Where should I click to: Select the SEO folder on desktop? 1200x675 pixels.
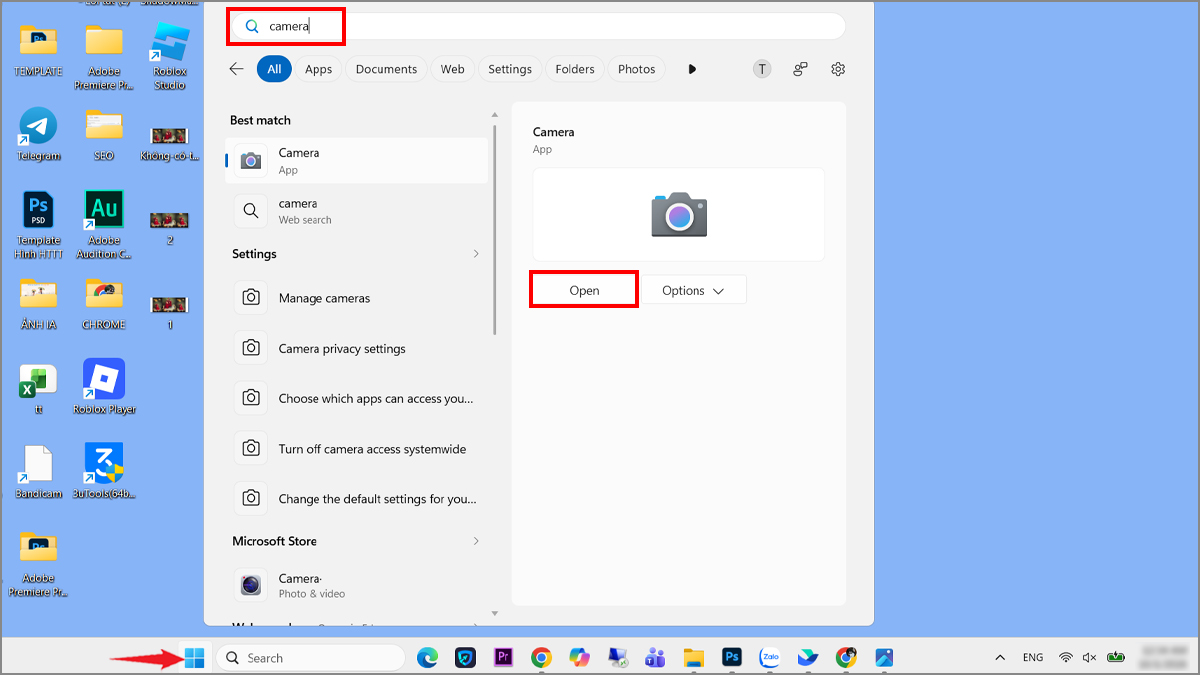click(104, 134)
